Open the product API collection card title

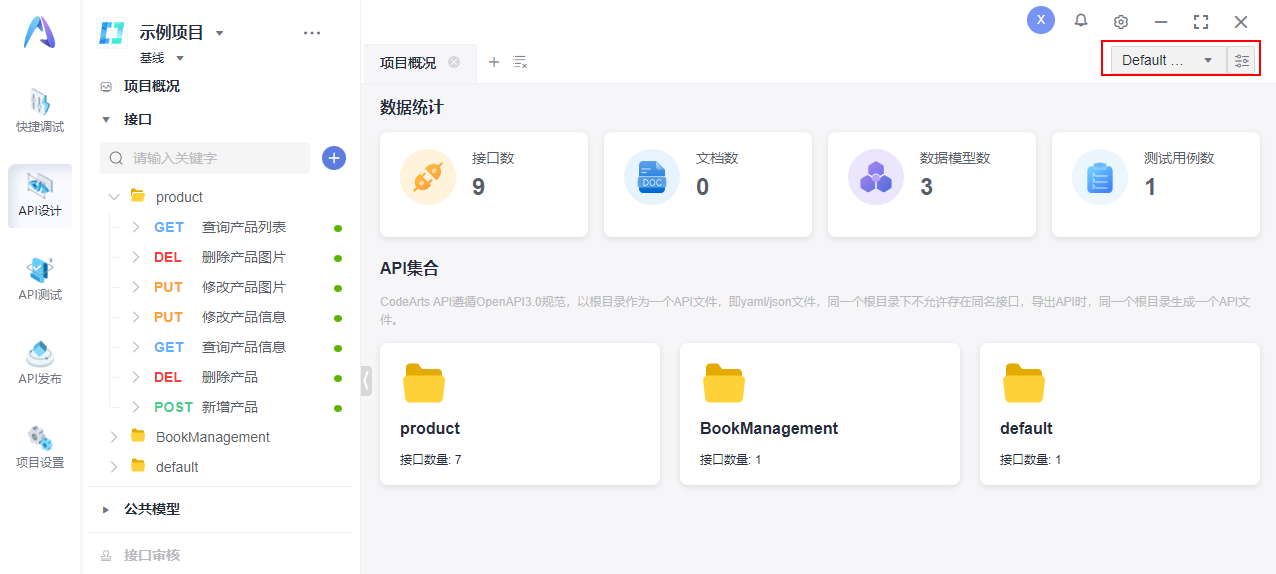(x=430, y=428)
